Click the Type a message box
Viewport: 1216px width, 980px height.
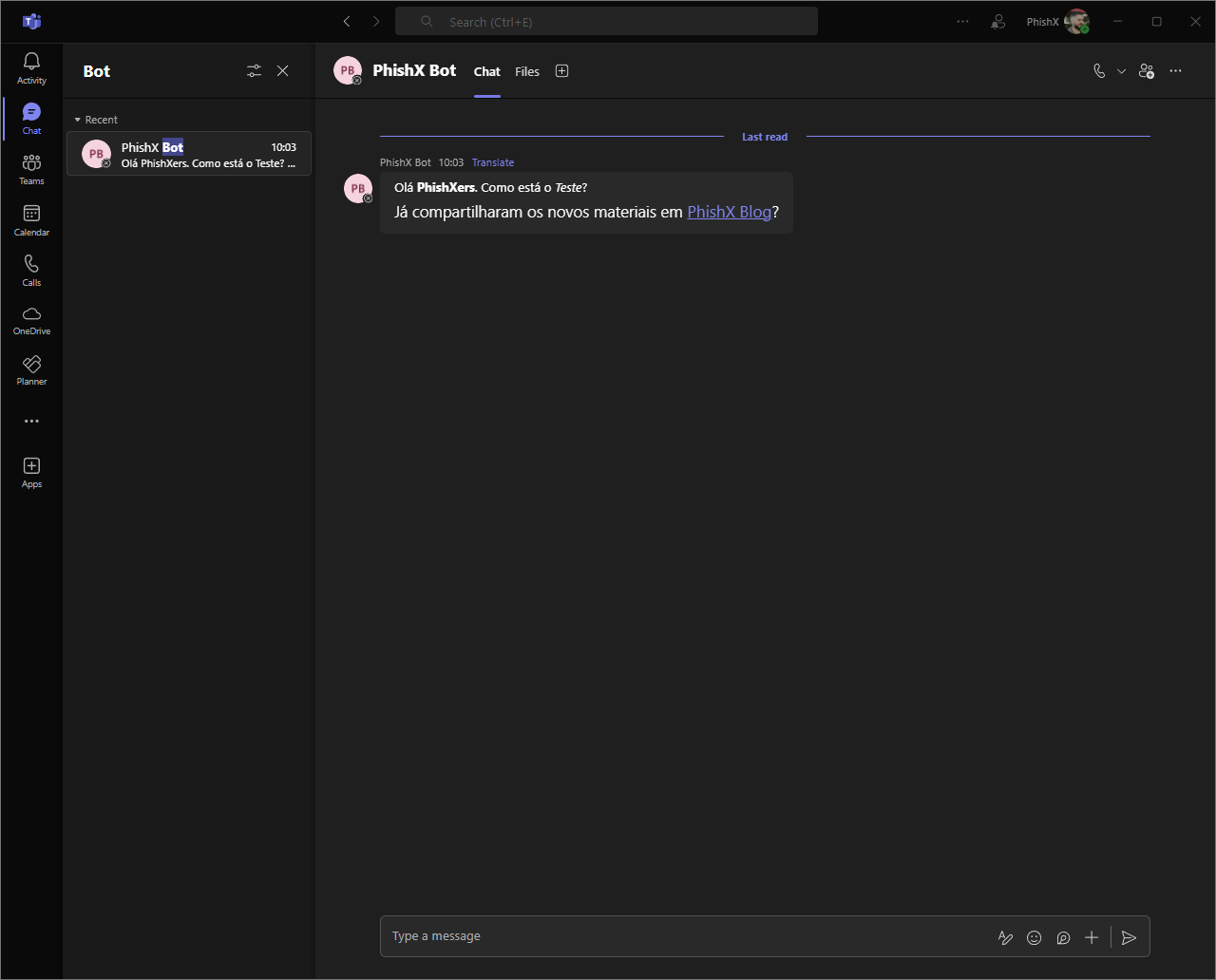tap(689, 936)
